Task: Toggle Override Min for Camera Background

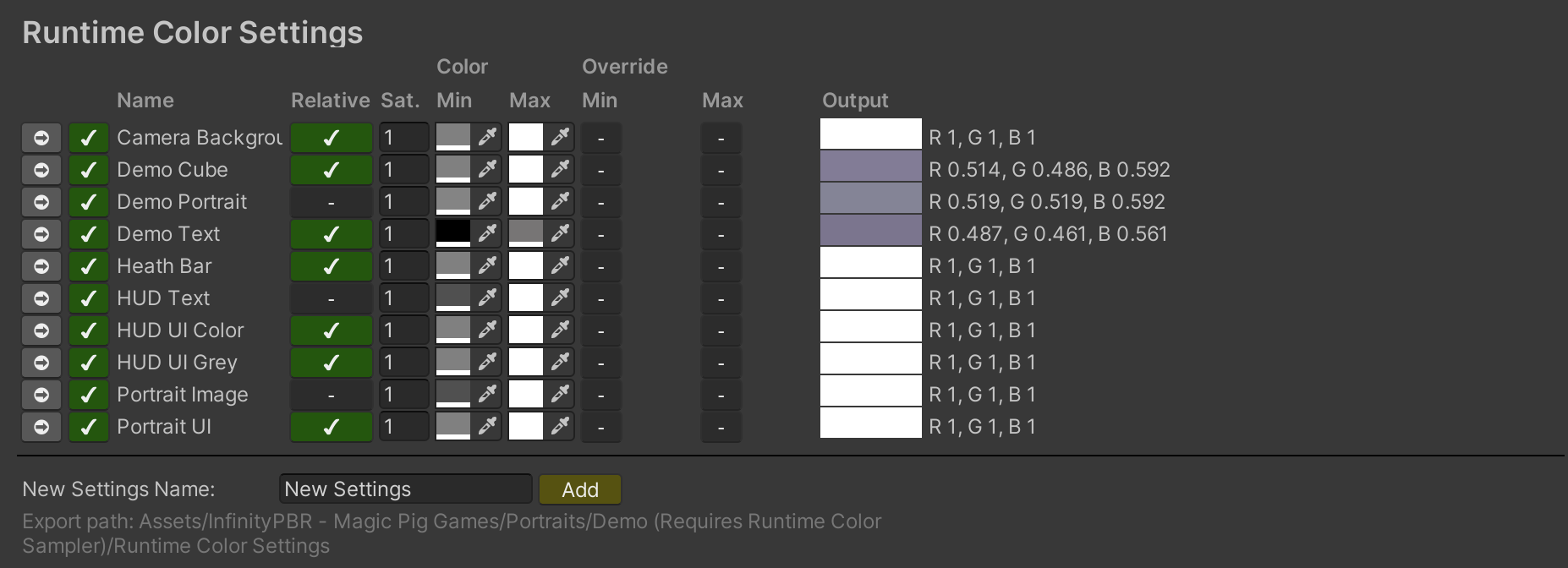Action: click(600, 138)
